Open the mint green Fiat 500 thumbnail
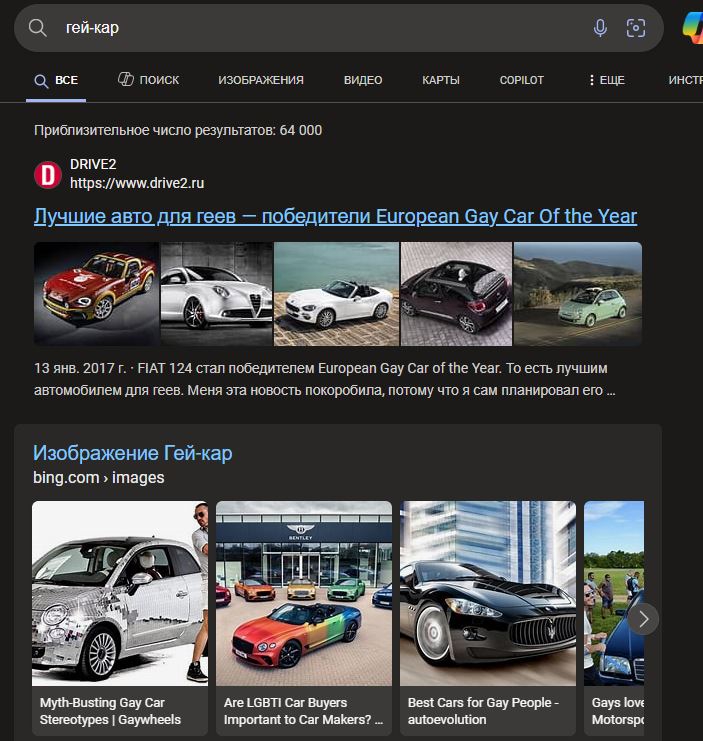 pyautogui.click(x=578, y=294)
